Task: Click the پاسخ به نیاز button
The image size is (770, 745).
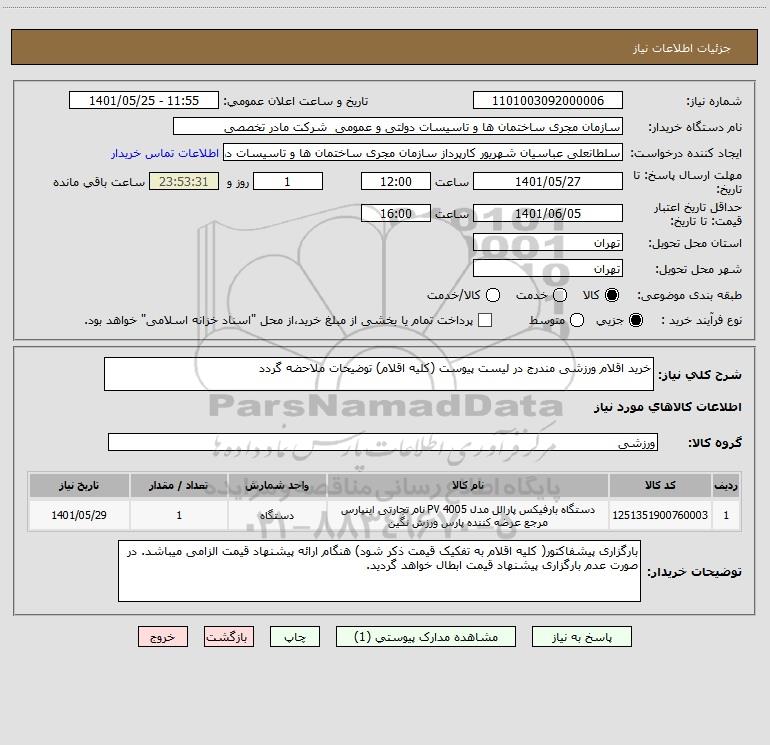Action: (x=582, y=636)
